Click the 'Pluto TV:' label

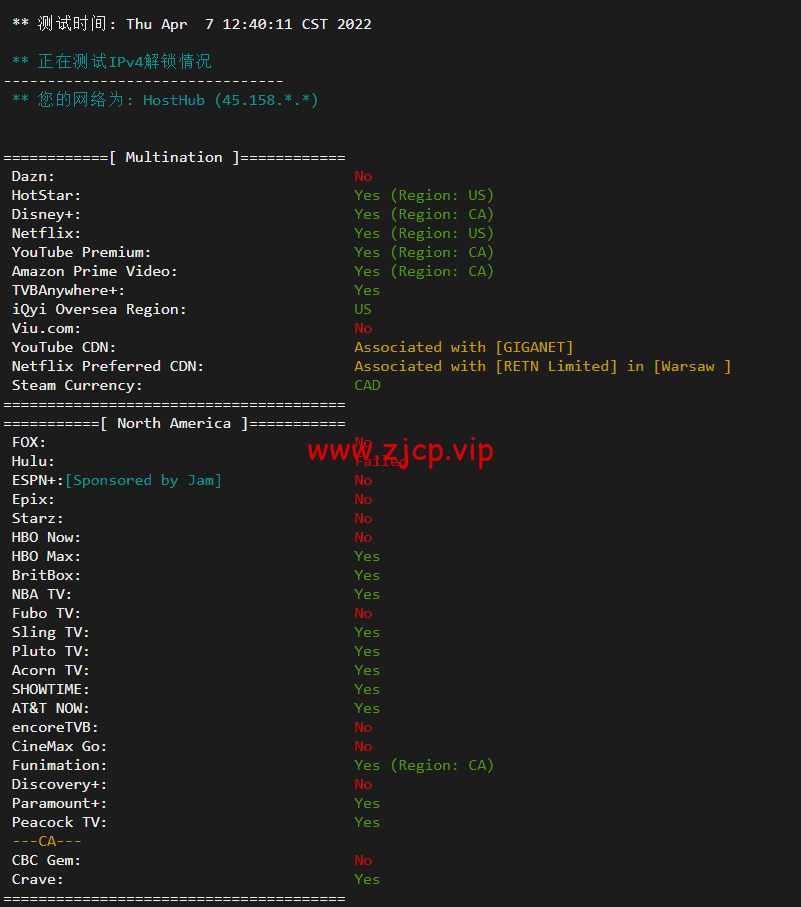click(x=51, y=652)
